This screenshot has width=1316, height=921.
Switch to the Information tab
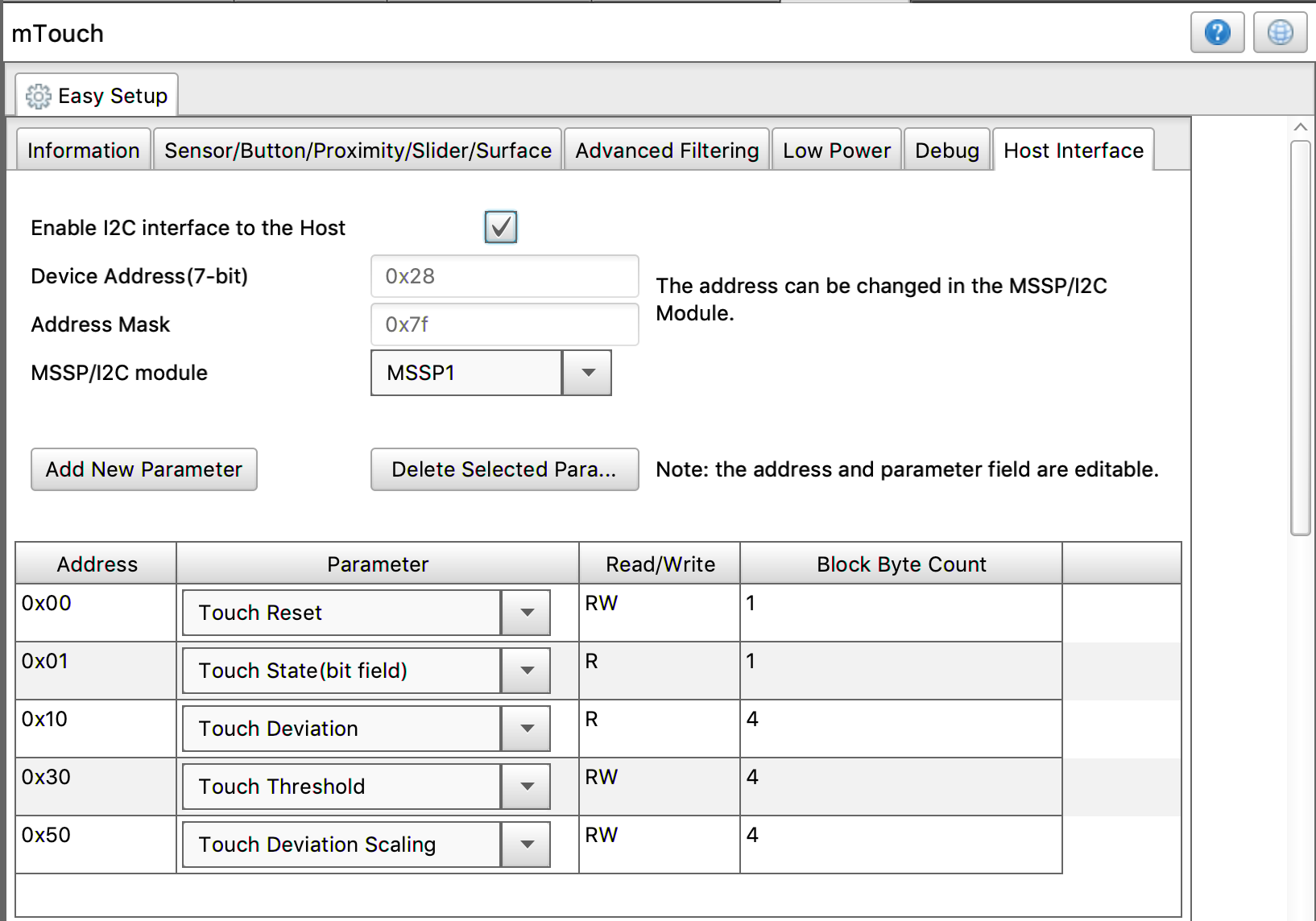(x=82, y=150)
